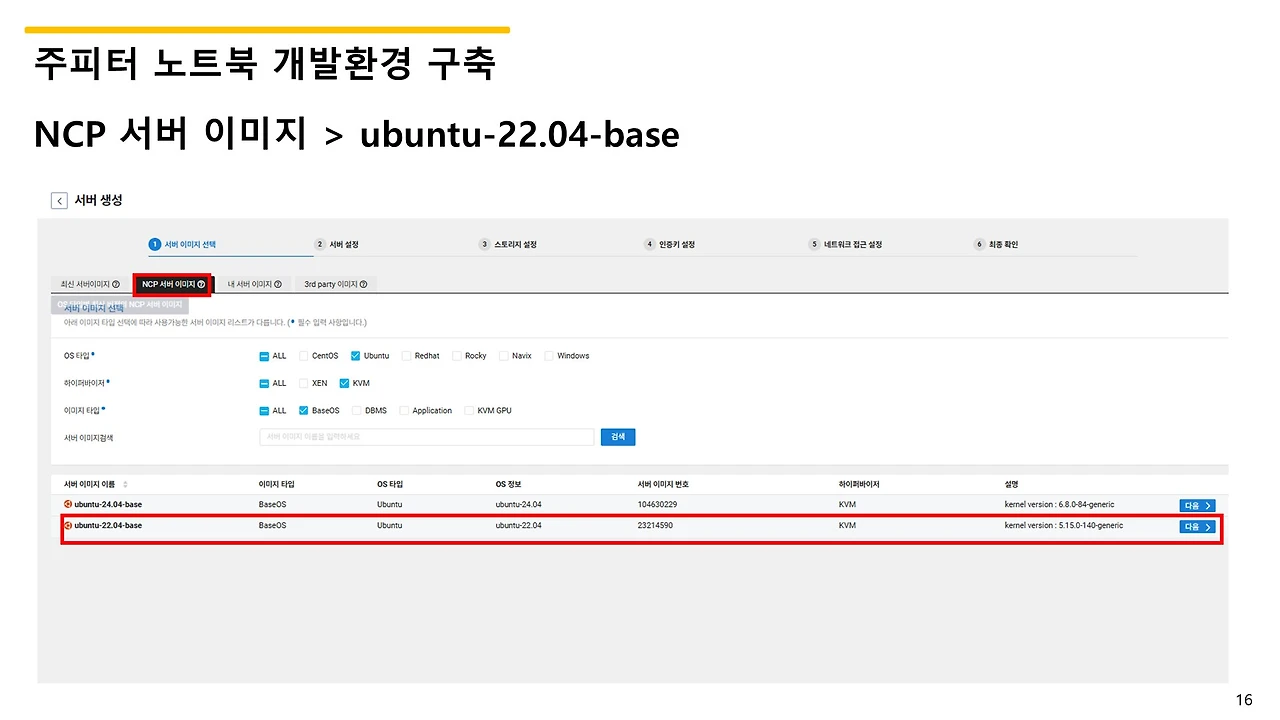Image resolution: width=1280 pixels, height=720 pixels.
Task: Toggle the ALL checkbox for 하이퍼바이저
Action: (x=265, y=383)
